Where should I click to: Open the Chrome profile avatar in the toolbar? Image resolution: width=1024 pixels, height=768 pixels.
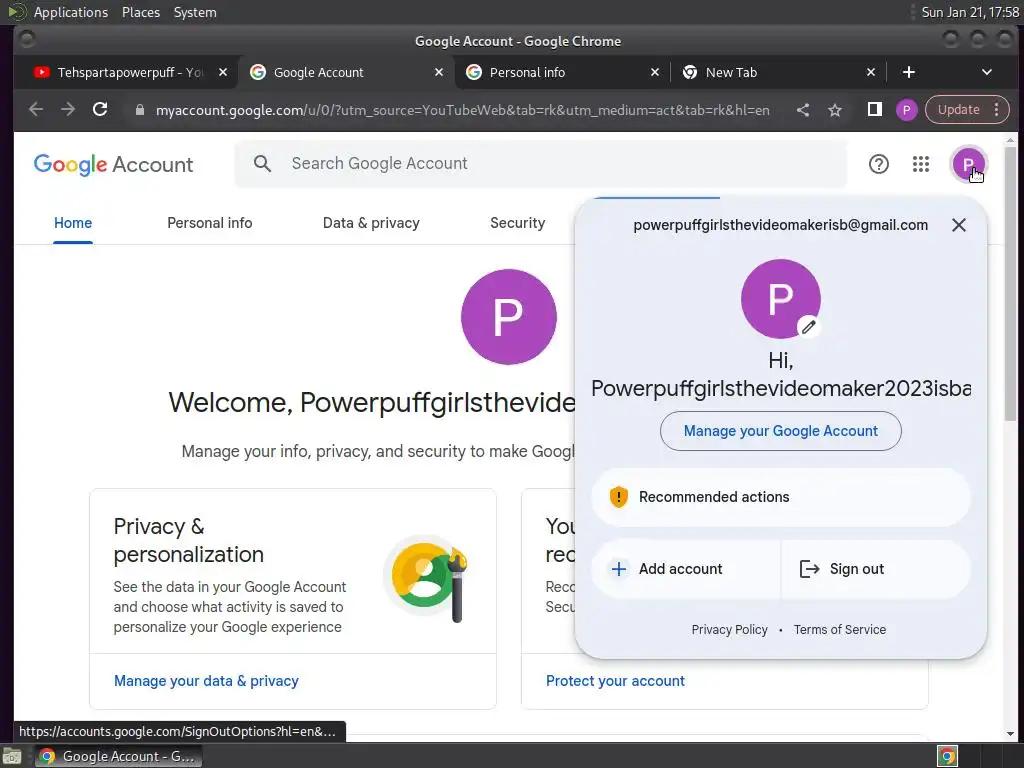coord(906,110)
